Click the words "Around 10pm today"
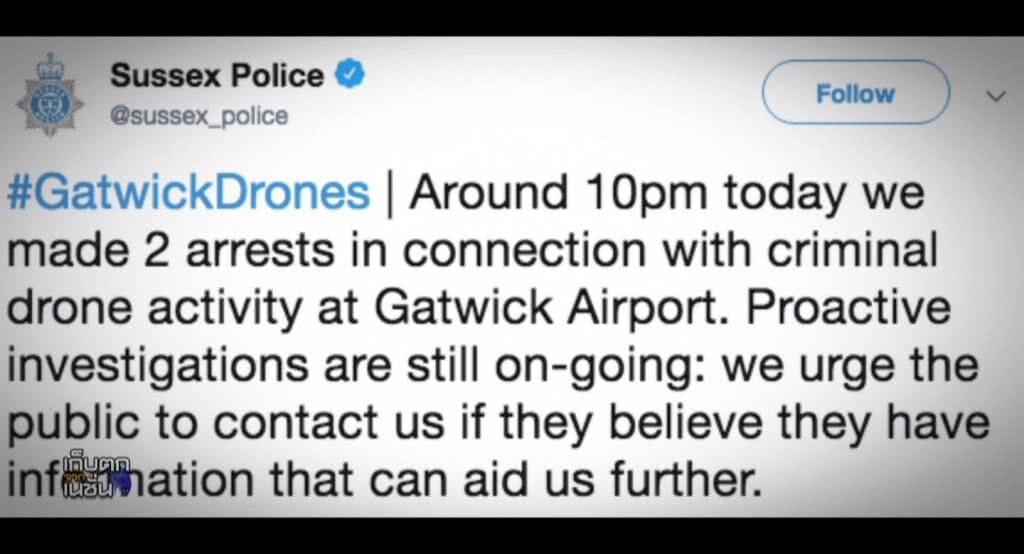This screenshot has height=554, width=1024. [628, 193]
